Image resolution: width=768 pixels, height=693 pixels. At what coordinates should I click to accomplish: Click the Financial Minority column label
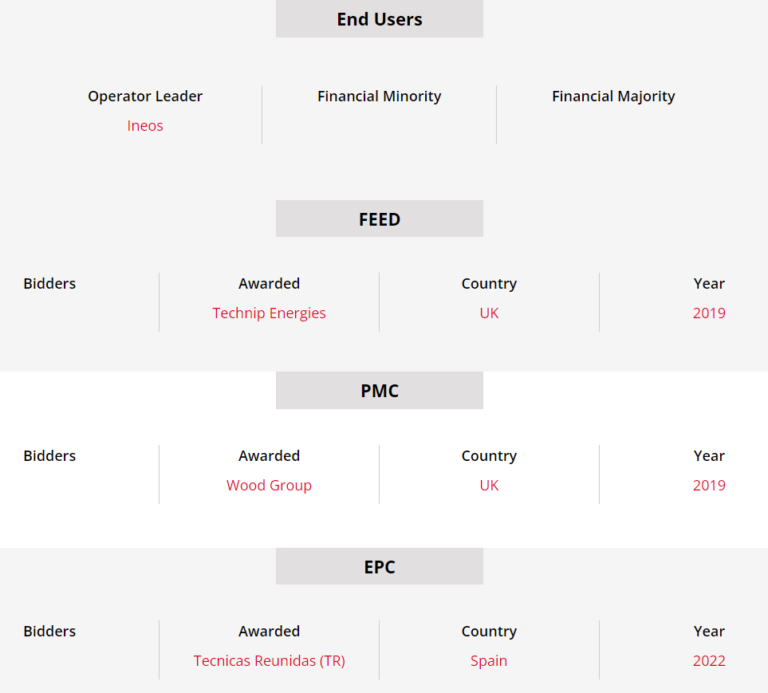379,97
